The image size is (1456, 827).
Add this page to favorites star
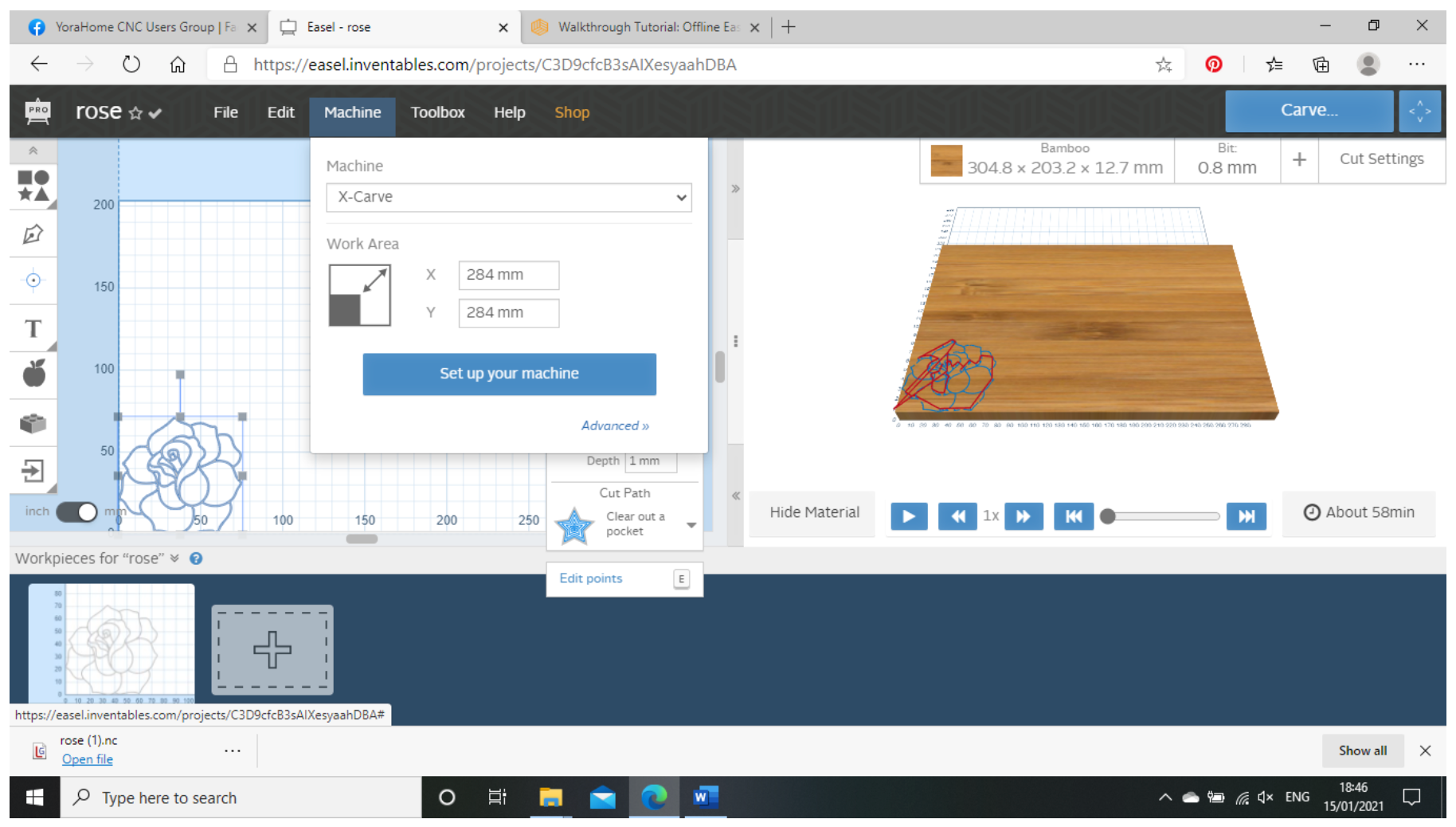[x=1164, y=65]
